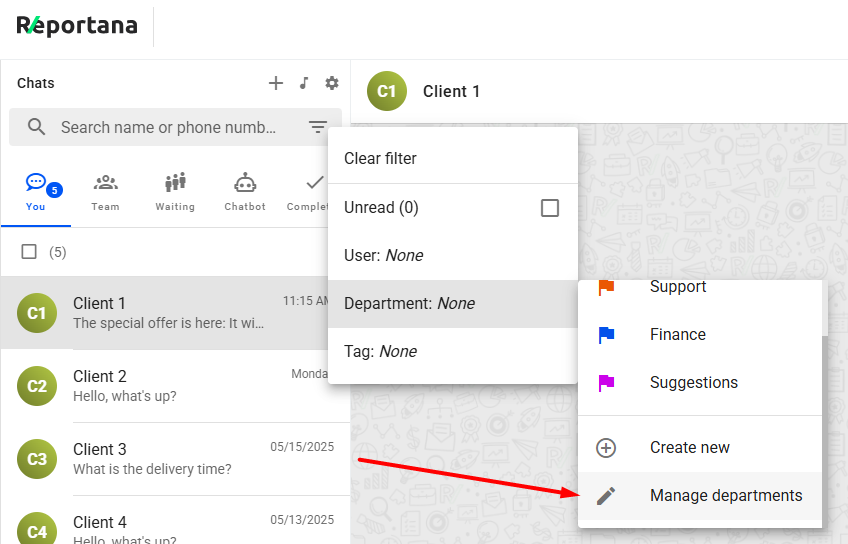The width and height of the screenshot is (848, 544).
Task: Toggle the Unread (0) checkbox
Action: pyautogui.click(x=549, y=208)
